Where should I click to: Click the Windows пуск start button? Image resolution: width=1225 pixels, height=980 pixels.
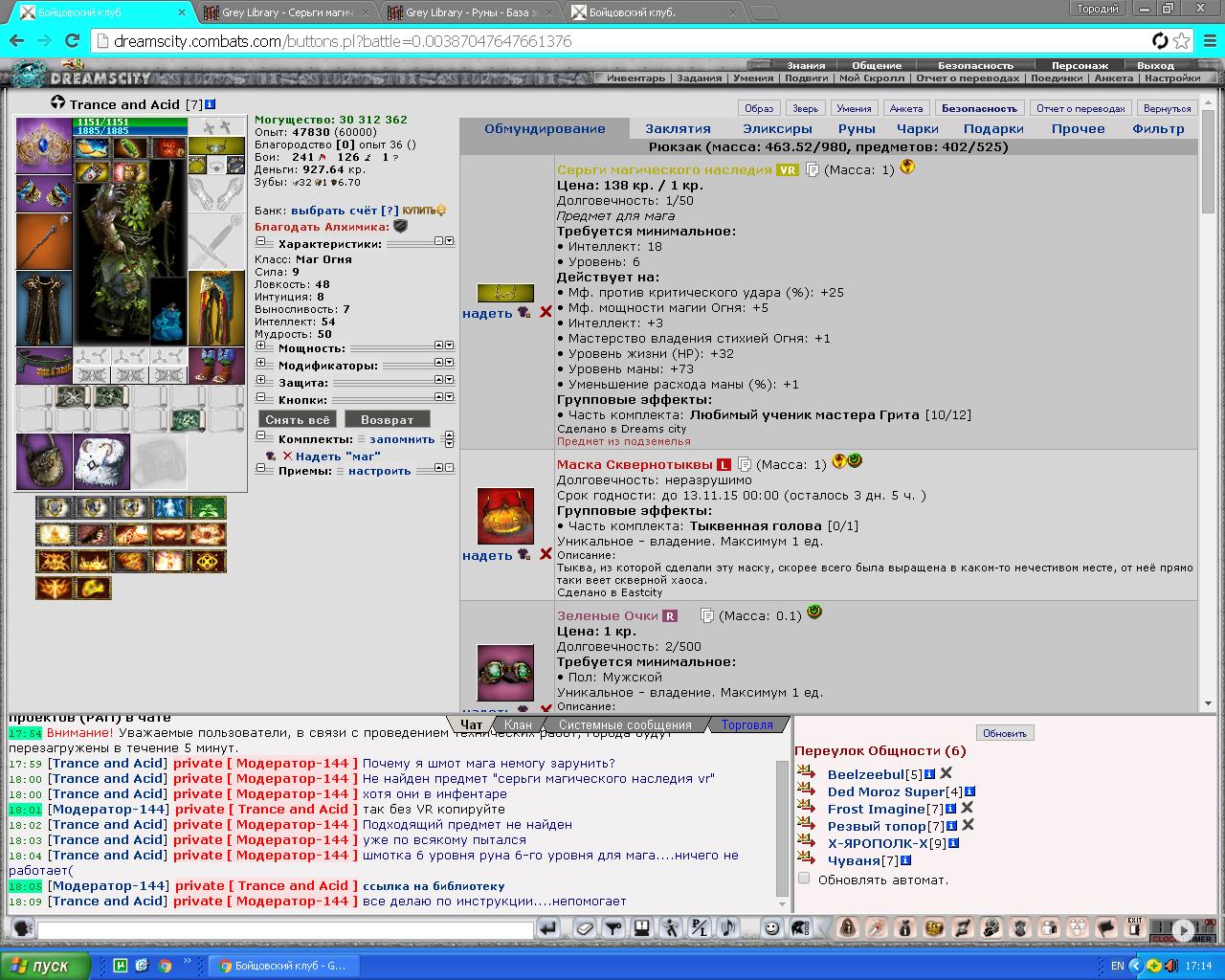point(45,966)
